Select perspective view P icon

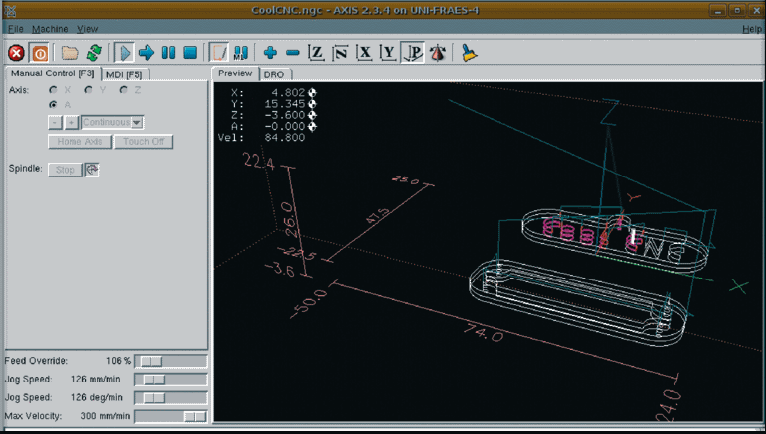412,53
